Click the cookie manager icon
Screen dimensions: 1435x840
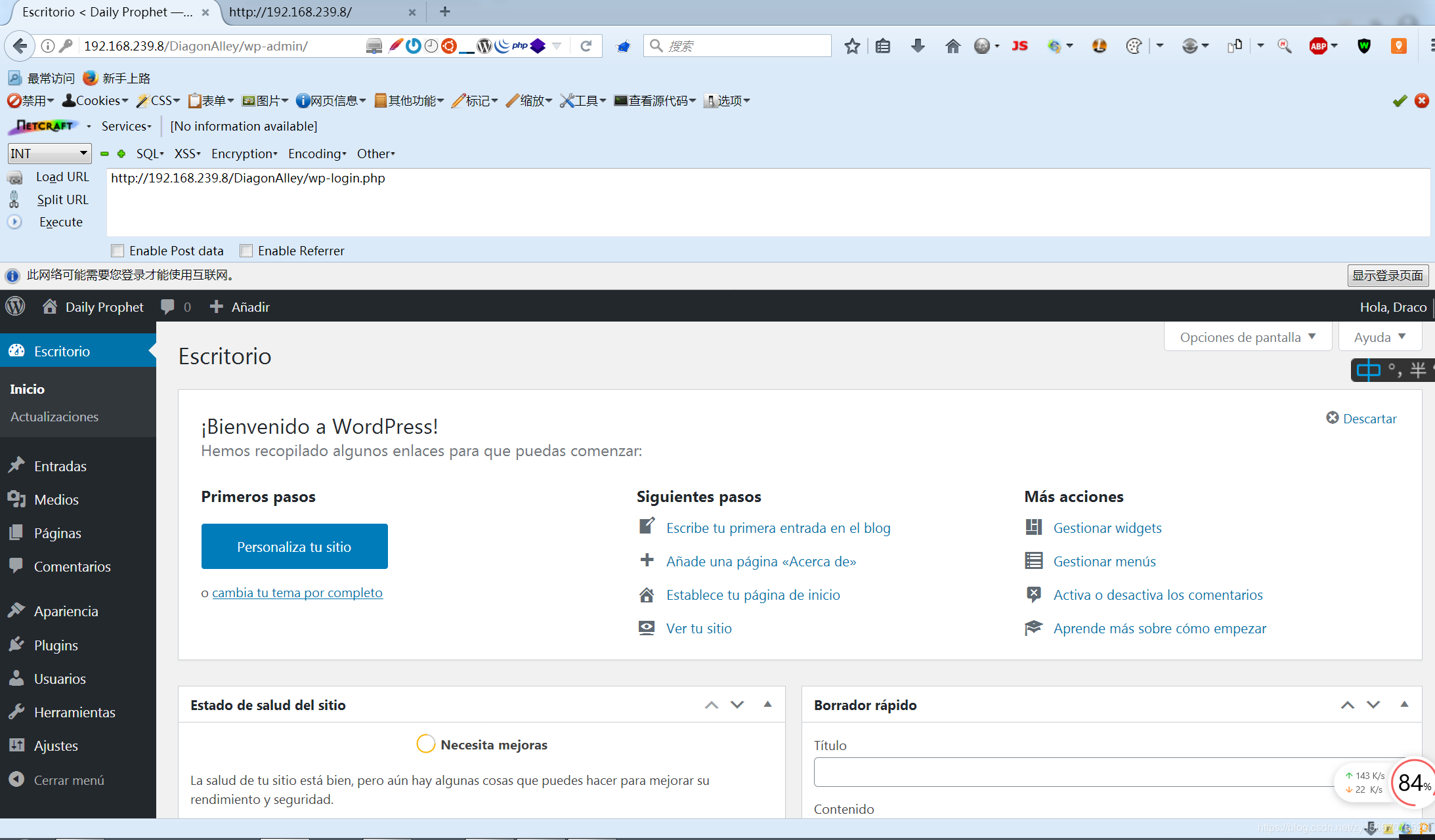pyautogui.click(x=1134, y=46)
